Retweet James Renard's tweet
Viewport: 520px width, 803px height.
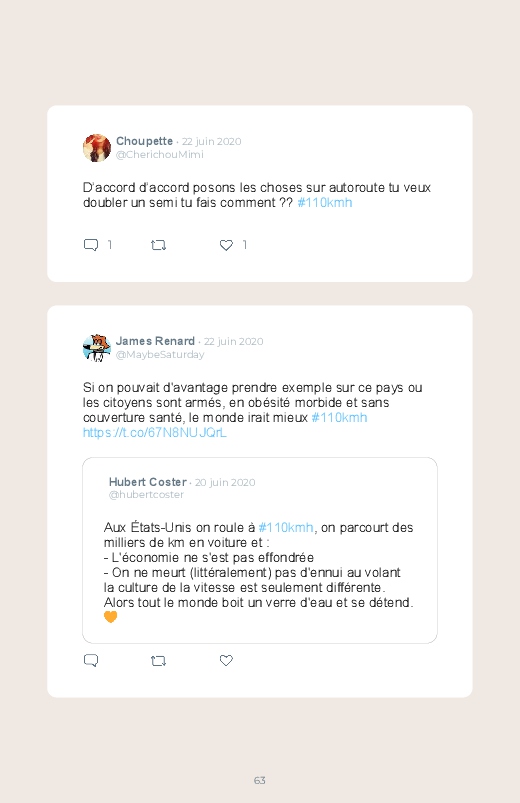159,661
